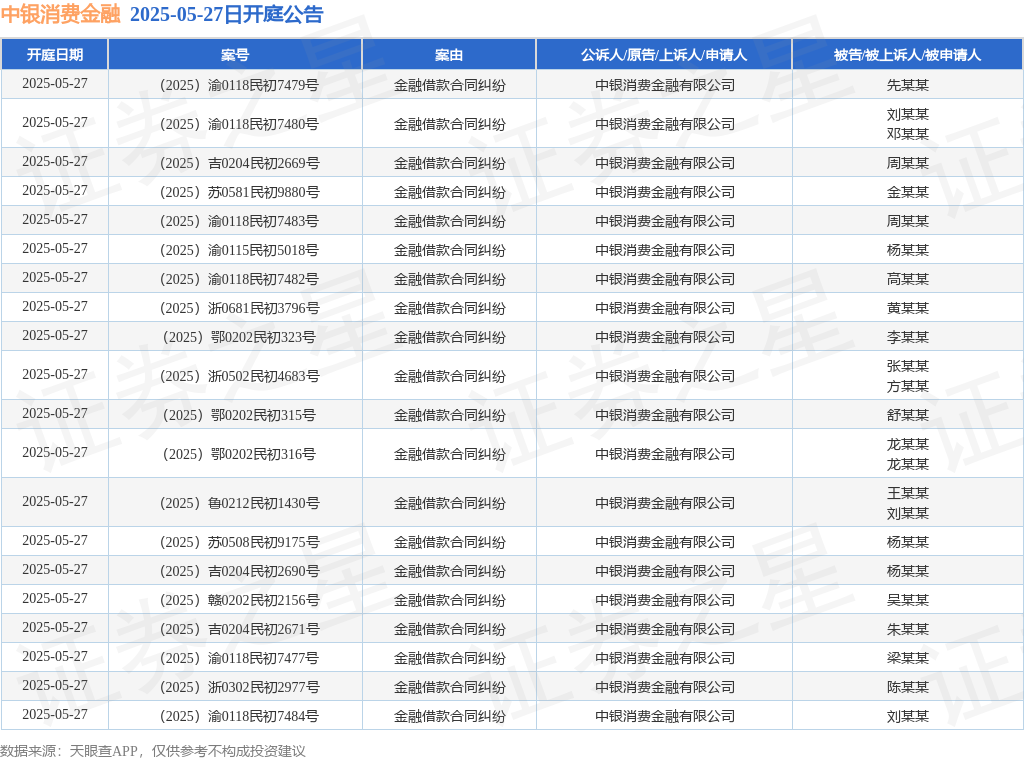Click defendant name 梁某某
1024x760 pixels.
(x=908, y=658)
